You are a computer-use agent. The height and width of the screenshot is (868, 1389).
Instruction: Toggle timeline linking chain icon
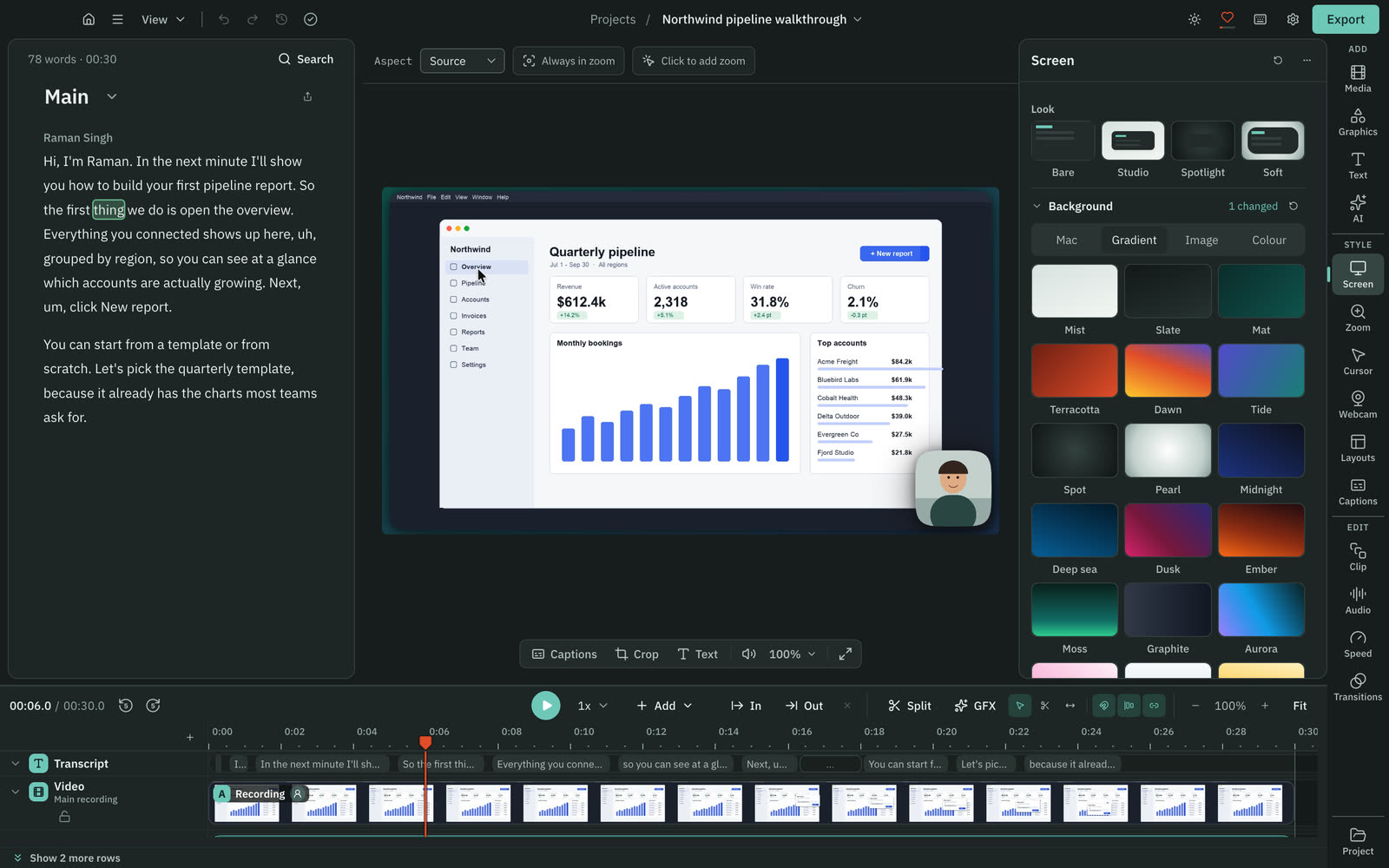tap(1154, 706)
